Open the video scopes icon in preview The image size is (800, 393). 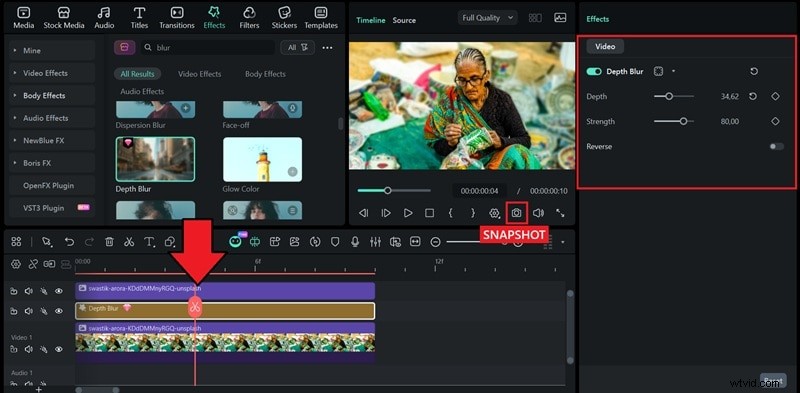560,18
